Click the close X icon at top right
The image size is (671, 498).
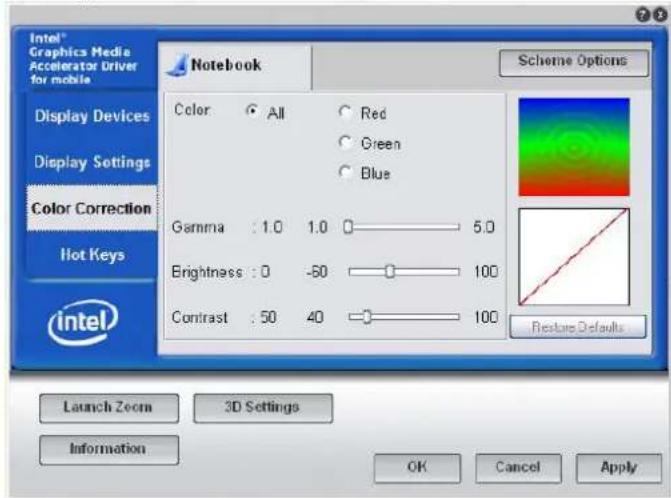(x=659, y=15)
